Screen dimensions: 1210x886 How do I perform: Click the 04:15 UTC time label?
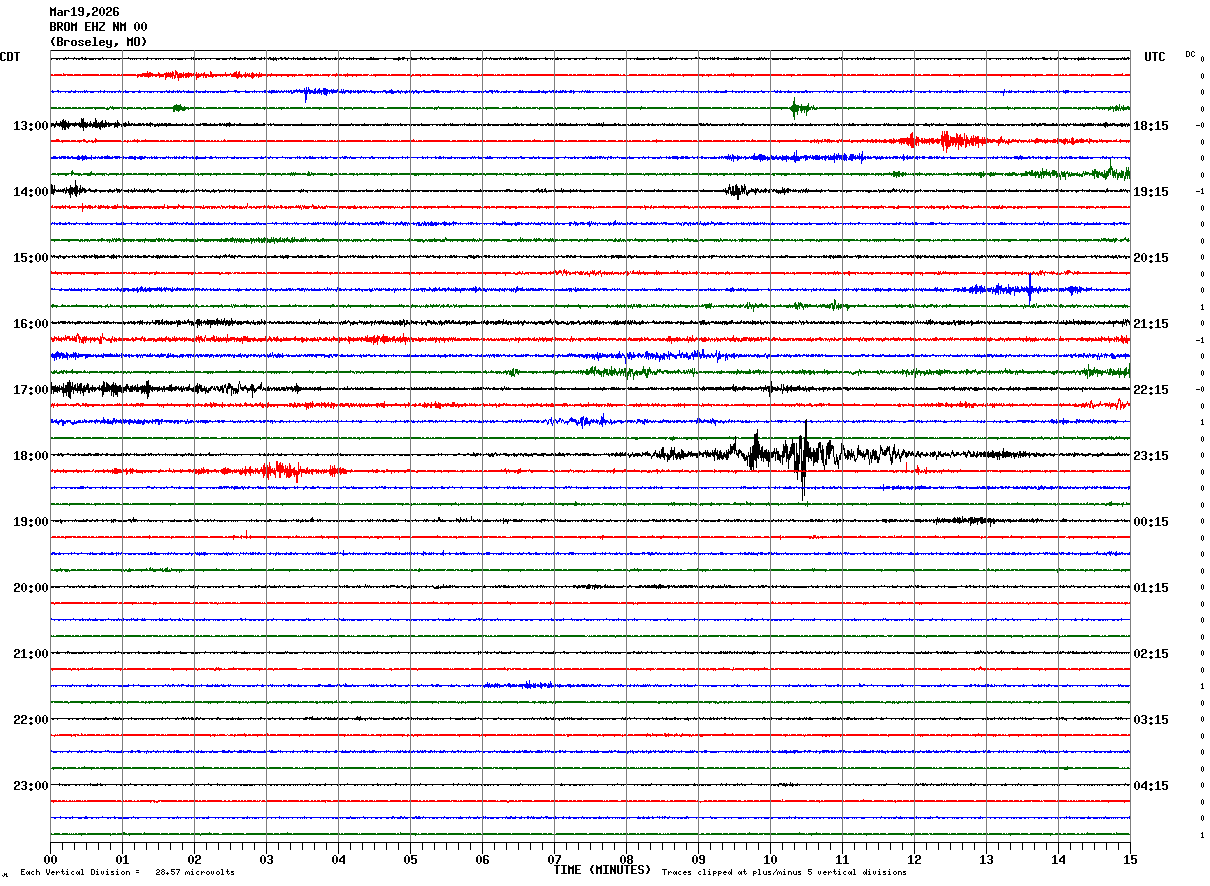1151,786
